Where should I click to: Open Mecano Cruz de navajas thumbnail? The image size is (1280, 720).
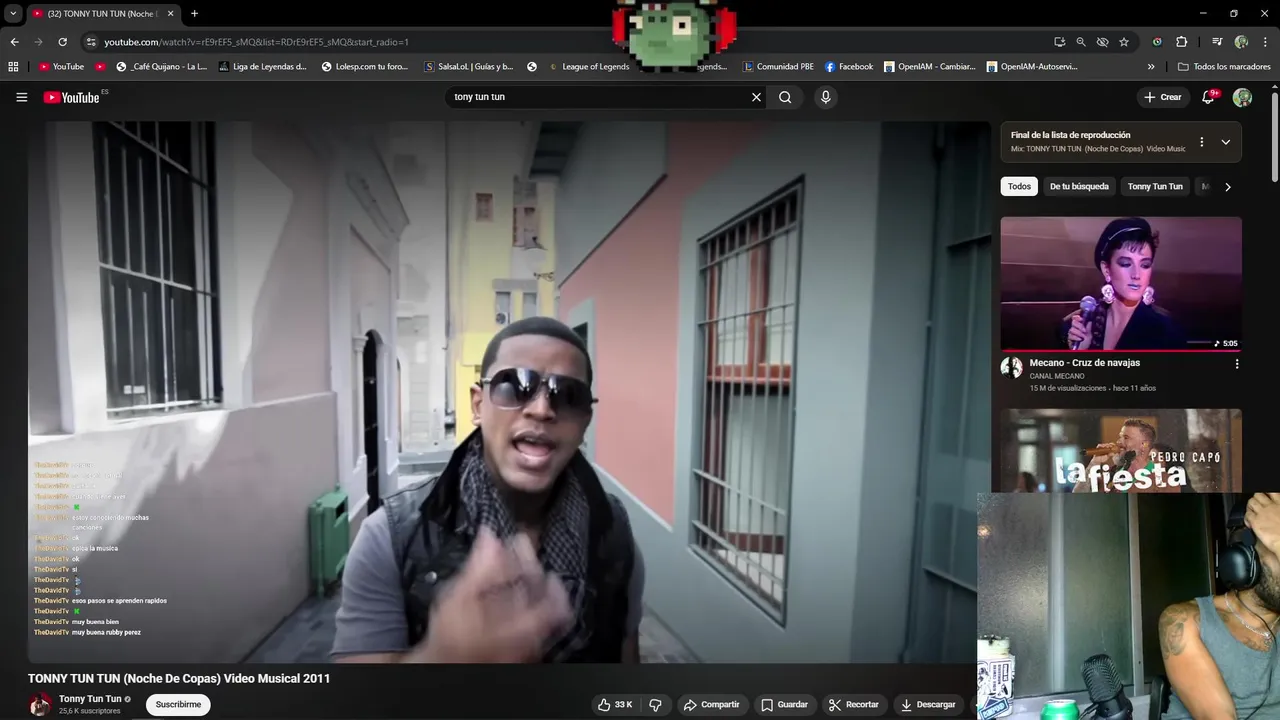pos(1121,284)
